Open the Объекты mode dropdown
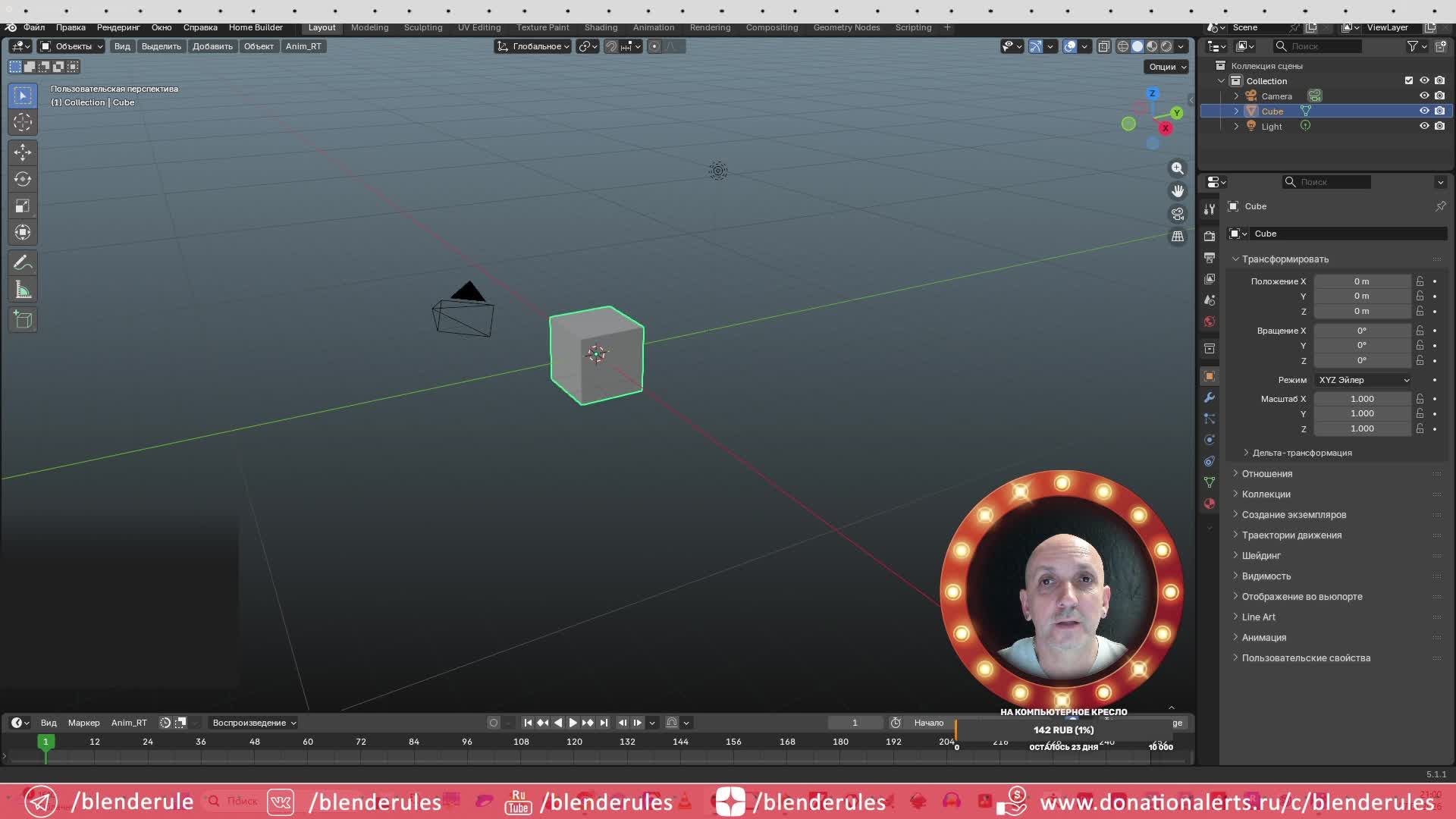The height and width of the screenshot is (819, 1456). point(71,46)
